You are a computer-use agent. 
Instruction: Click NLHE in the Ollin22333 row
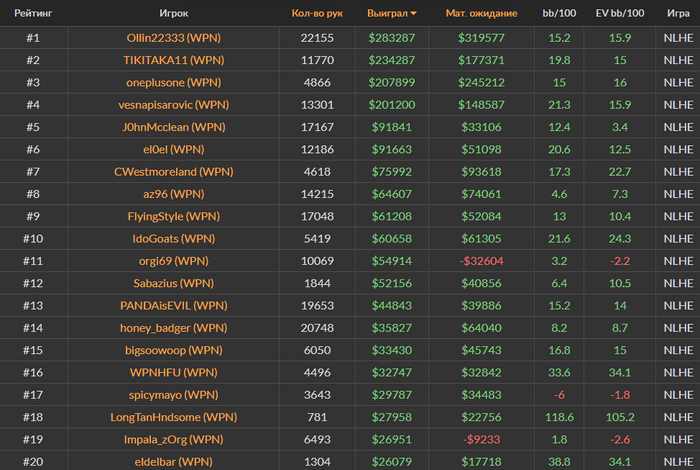(x=678, y=38)
